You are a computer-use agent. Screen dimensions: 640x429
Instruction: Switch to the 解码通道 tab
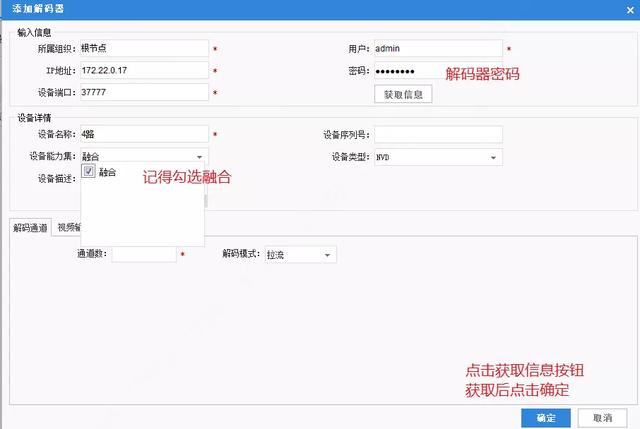point(30,227)
